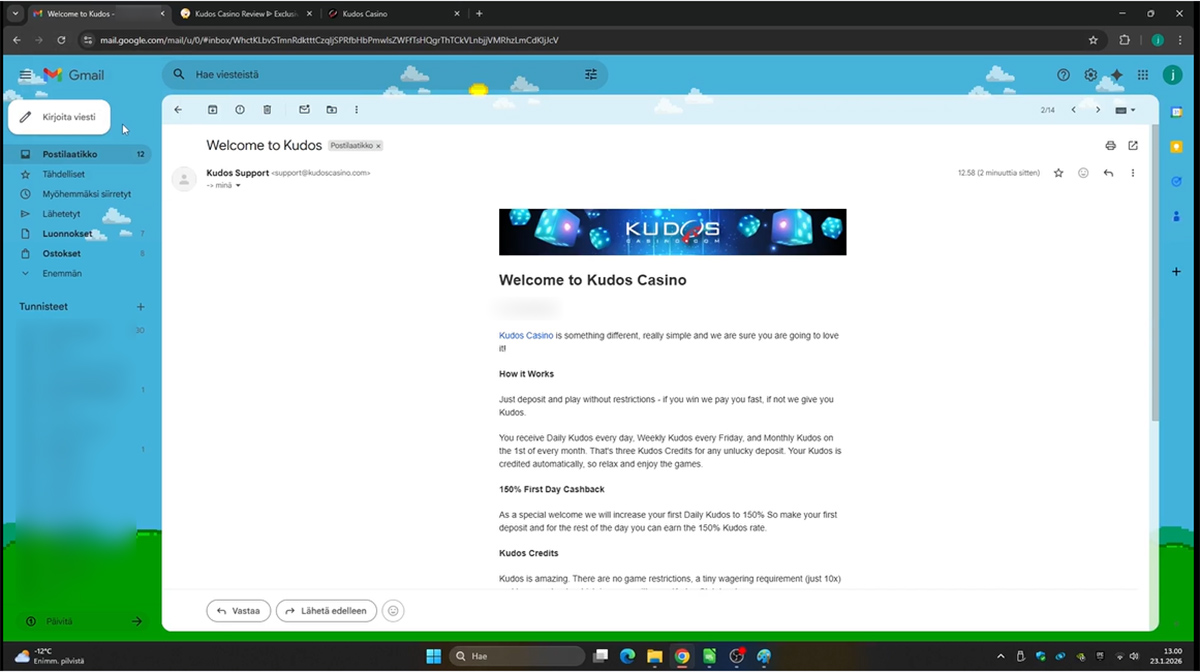The height and width of the screenshot is (672, 1200).
Task: Click the Lähetä edelleen forward button
Action: point(326,611)
